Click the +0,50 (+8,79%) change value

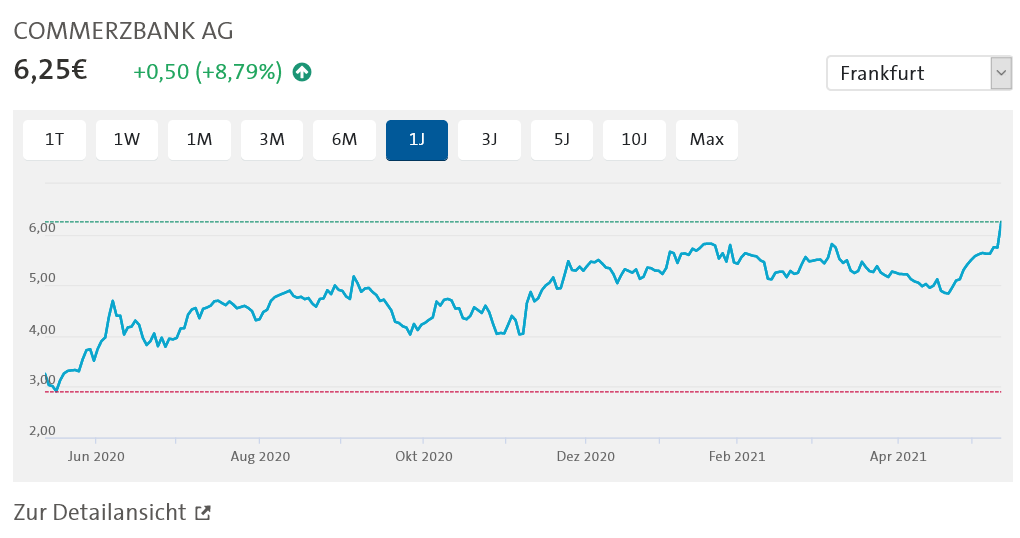tap(208, 72)
